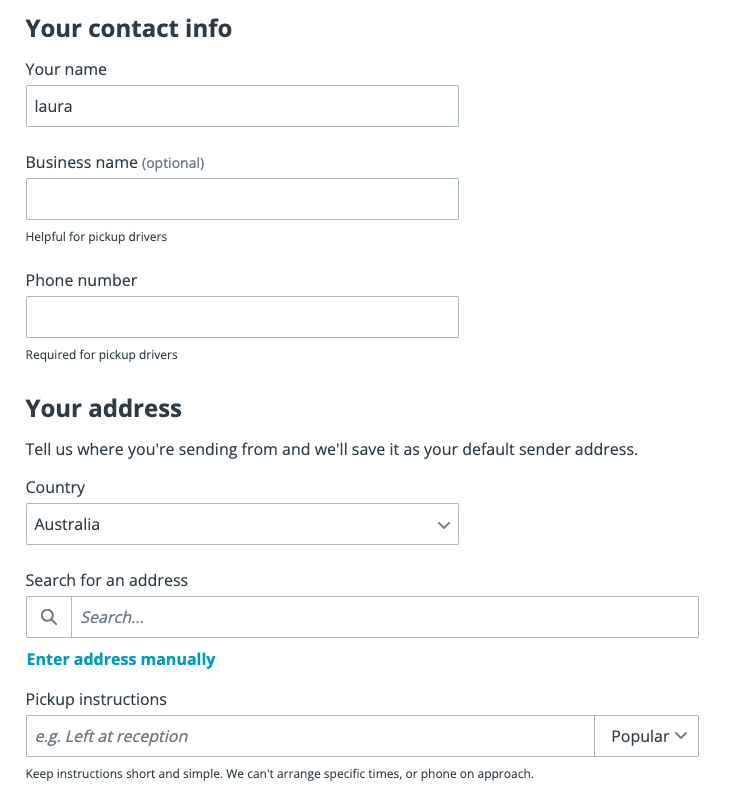Click the "Required for pickup drivers" hint
The height and width of the screenshot is (812, 737).
pyautogui.click(x=102, y=355)
